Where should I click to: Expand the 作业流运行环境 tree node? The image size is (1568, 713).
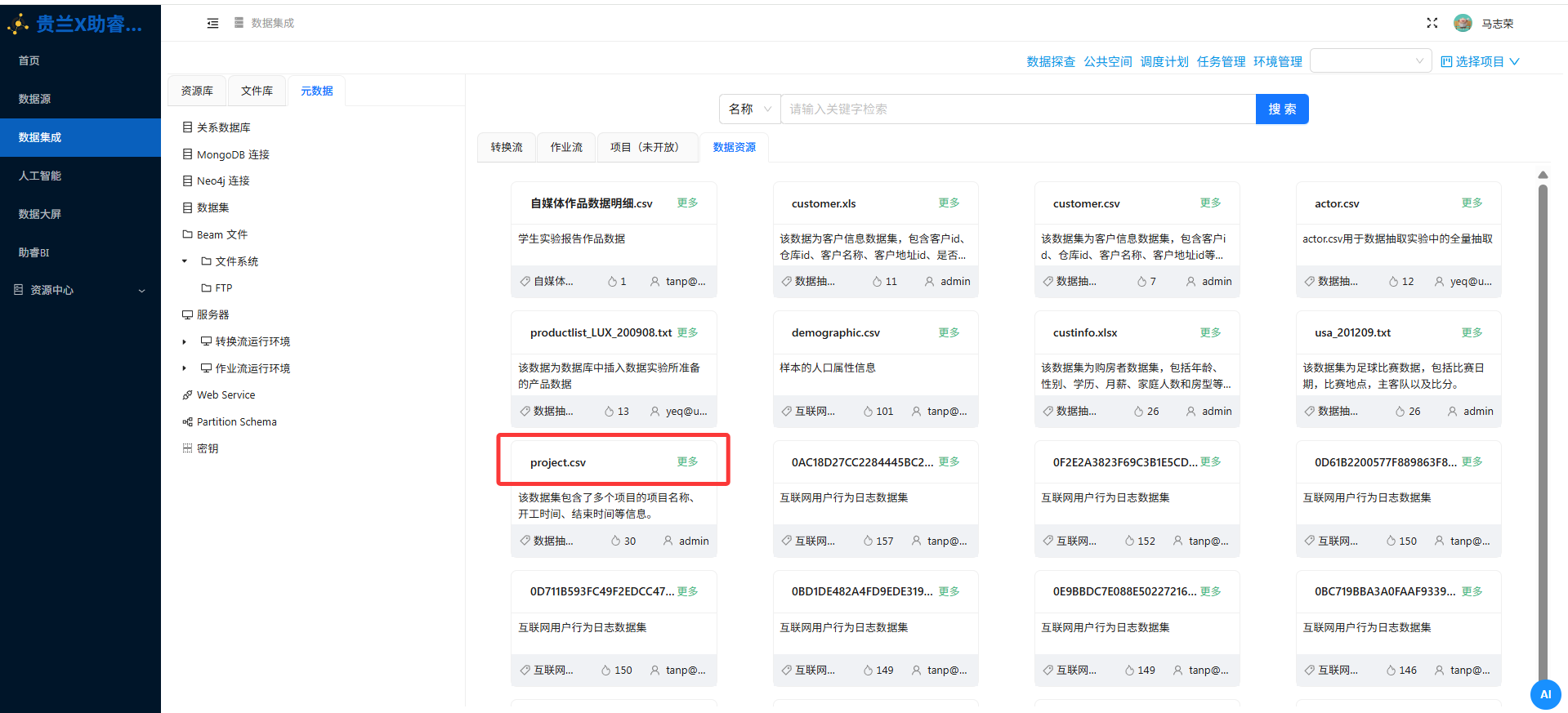[185, 368]
